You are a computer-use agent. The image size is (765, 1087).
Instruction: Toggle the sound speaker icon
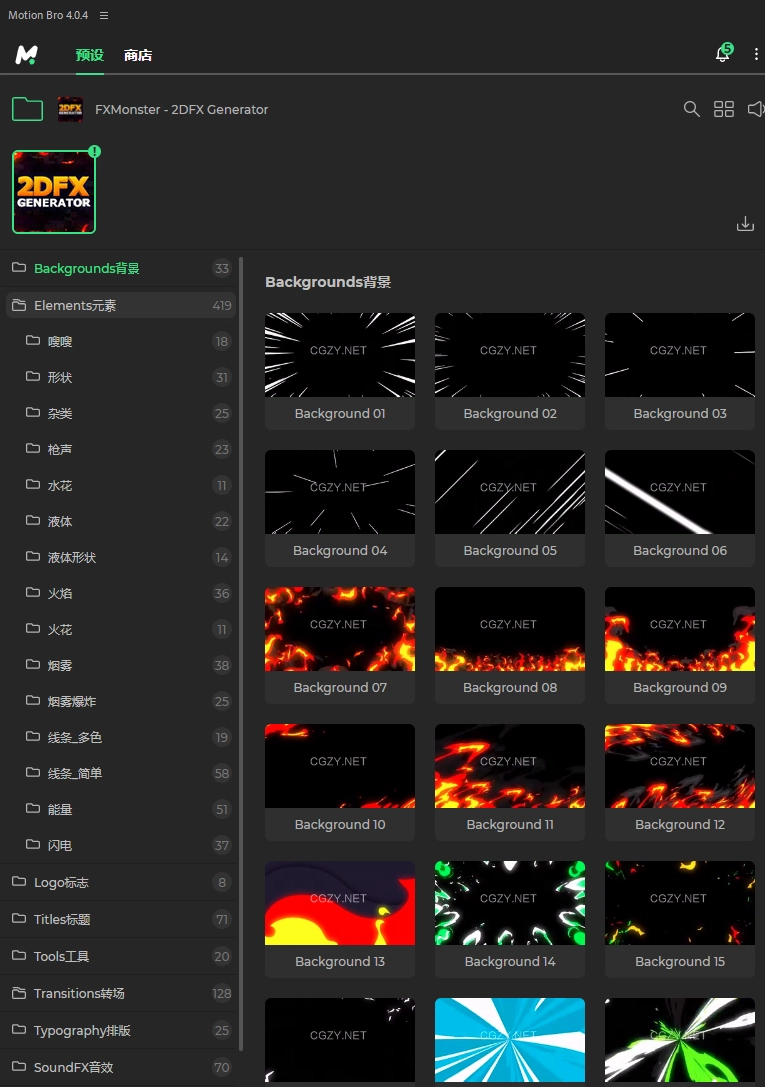coord(756,109)
